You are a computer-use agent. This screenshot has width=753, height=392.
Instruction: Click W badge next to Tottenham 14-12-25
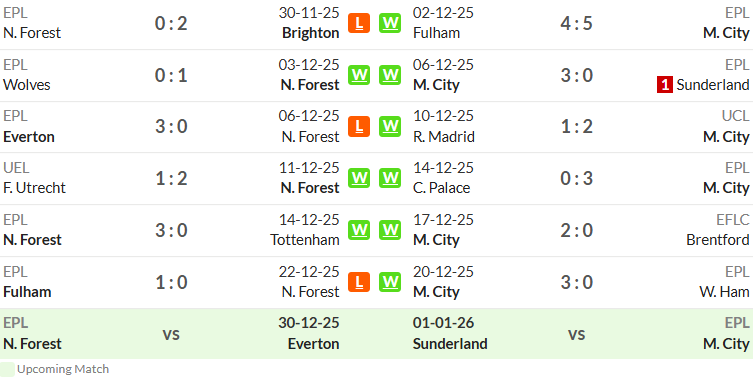tap(359, 230)
